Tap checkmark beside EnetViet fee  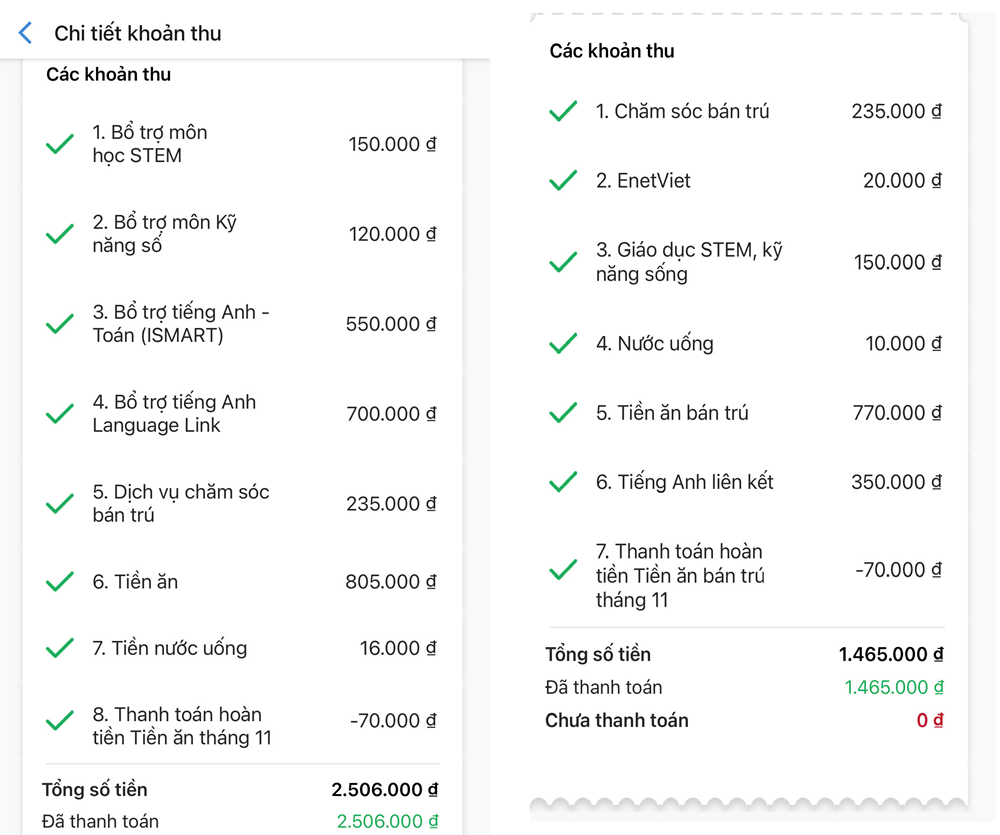click(x=563, y=181)
